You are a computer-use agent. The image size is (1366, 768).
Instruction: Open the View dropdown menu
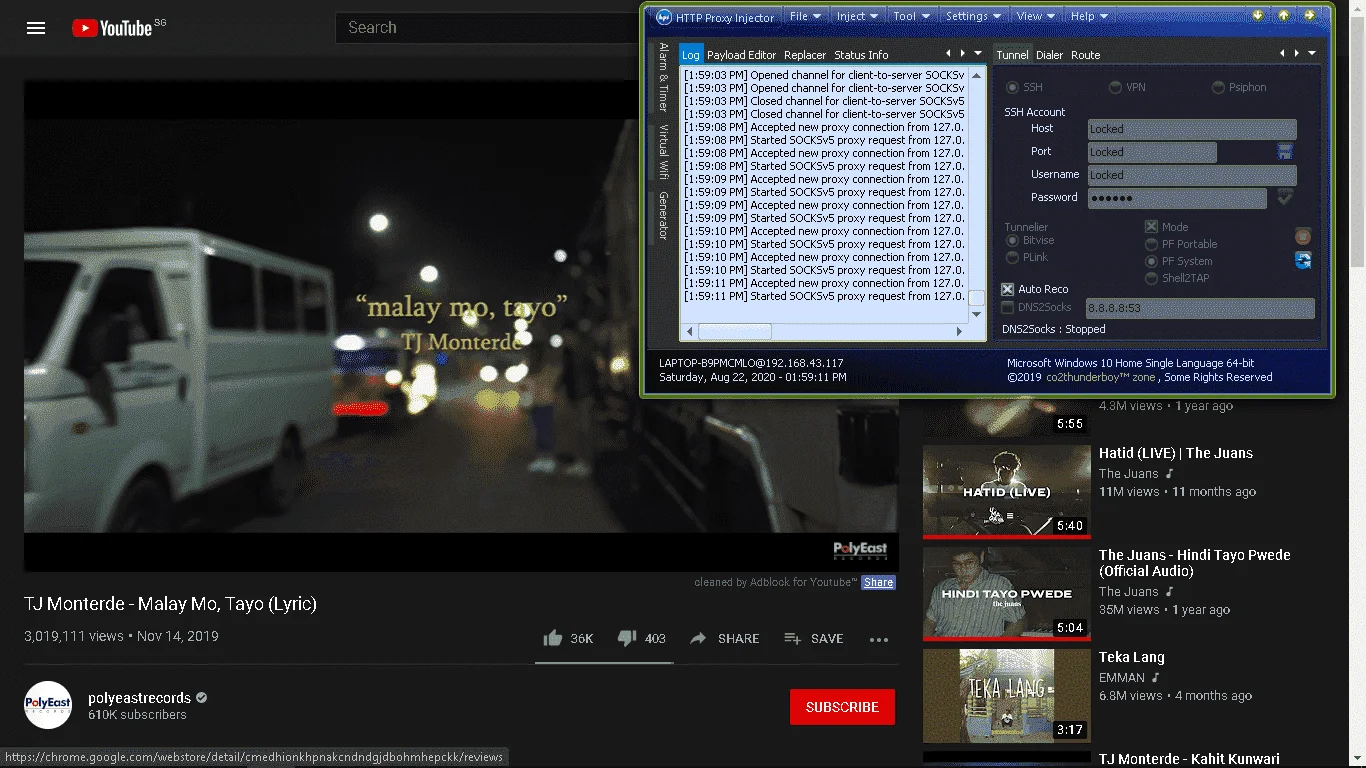(1036, 16)
